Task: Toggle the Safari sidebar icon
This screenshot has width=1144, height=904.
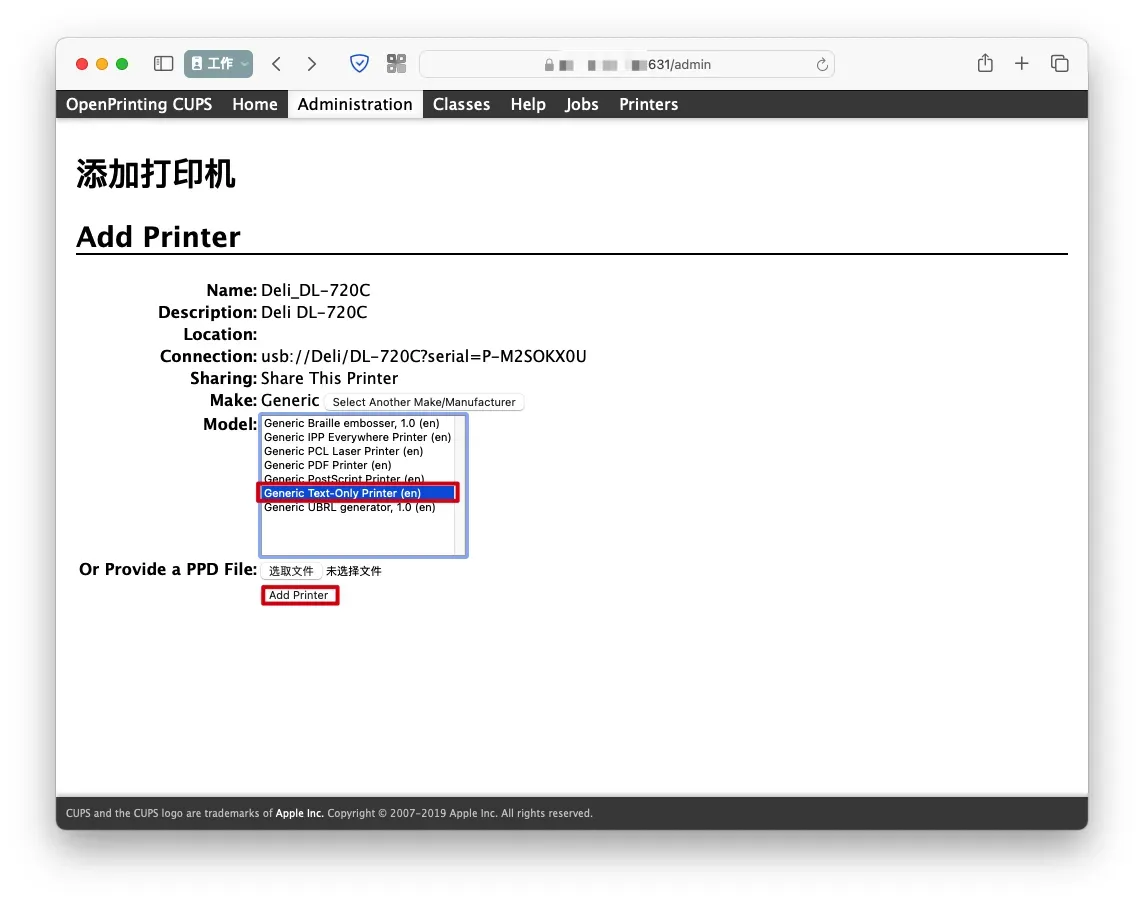Action: 164,64
